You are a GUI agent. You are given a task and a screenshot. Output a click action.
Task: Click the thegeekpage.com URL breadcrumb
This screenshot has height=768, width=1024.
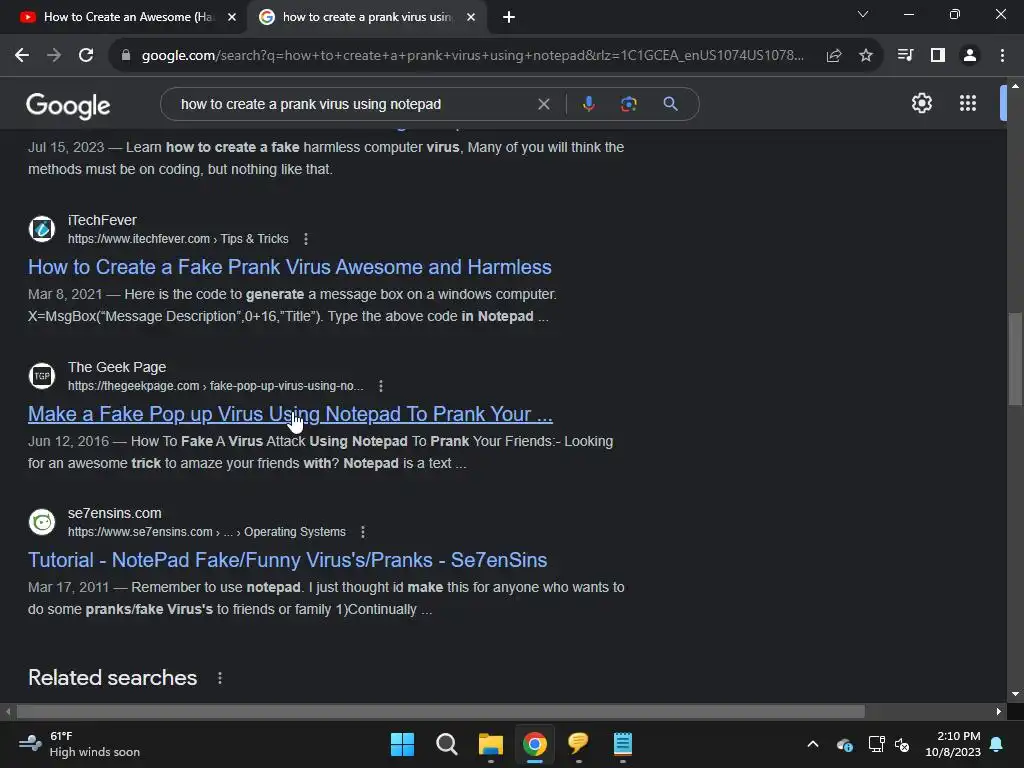coord(216,386)
